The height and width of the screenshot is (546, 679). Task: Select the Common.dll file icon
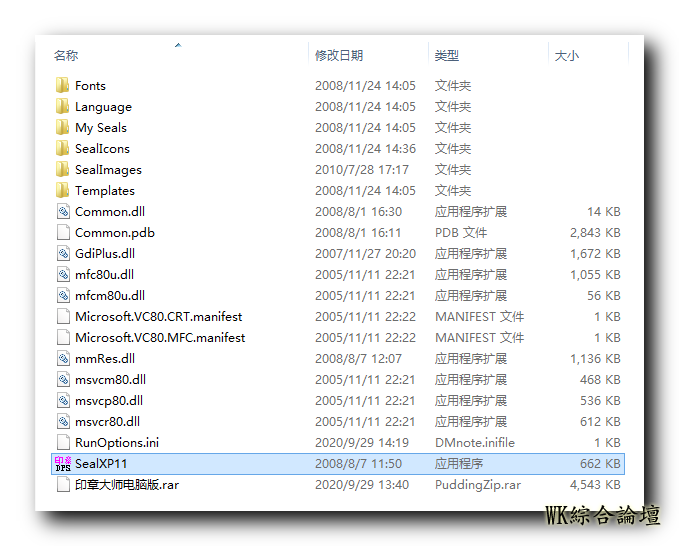point(63,212)
